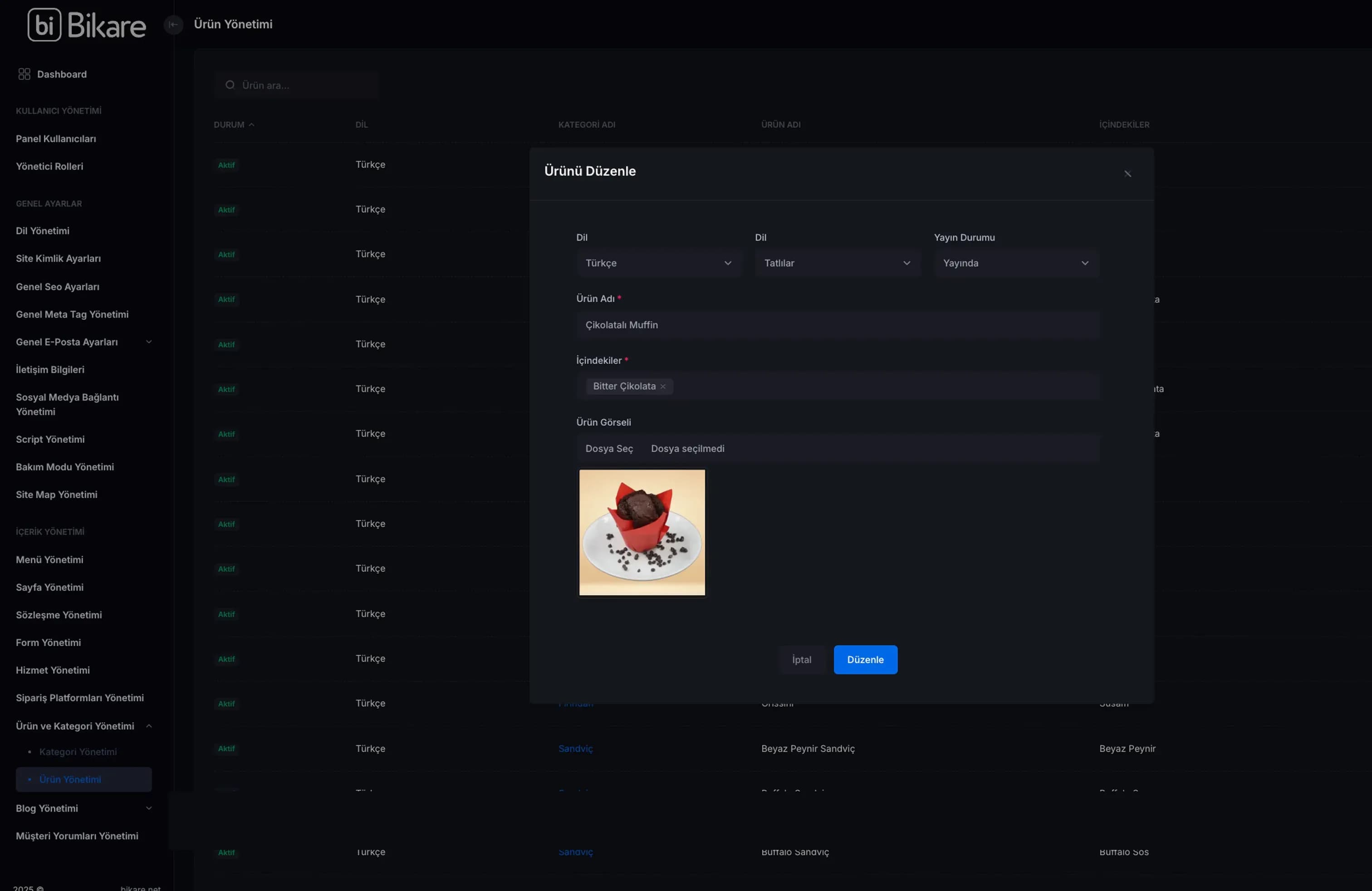Open Müşteri Yorumları Yönetimi
The height and width of the screenshot is (891, 1372).
click(x=77, y=837)
